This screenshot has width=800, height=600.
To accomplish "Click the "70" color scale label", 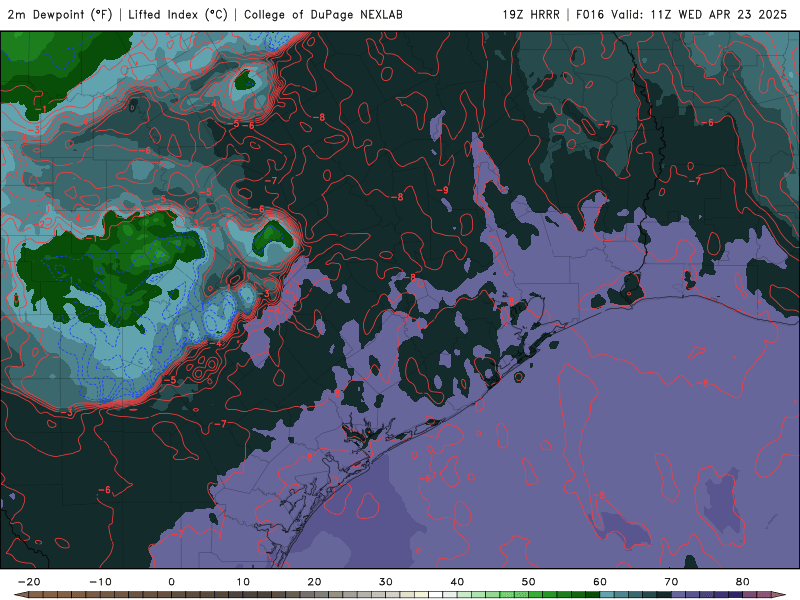I will click(x=671, y=582).
